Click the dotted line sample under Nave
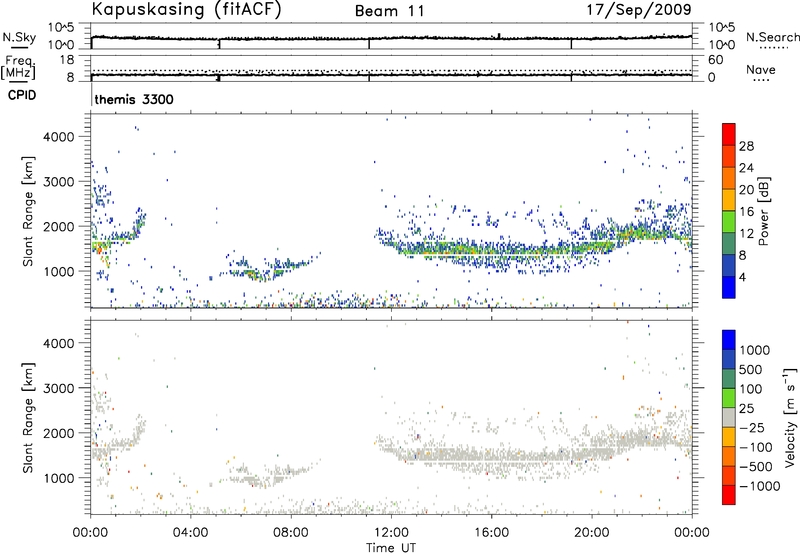This screenshot has height=554, width=800. [761, 81]
